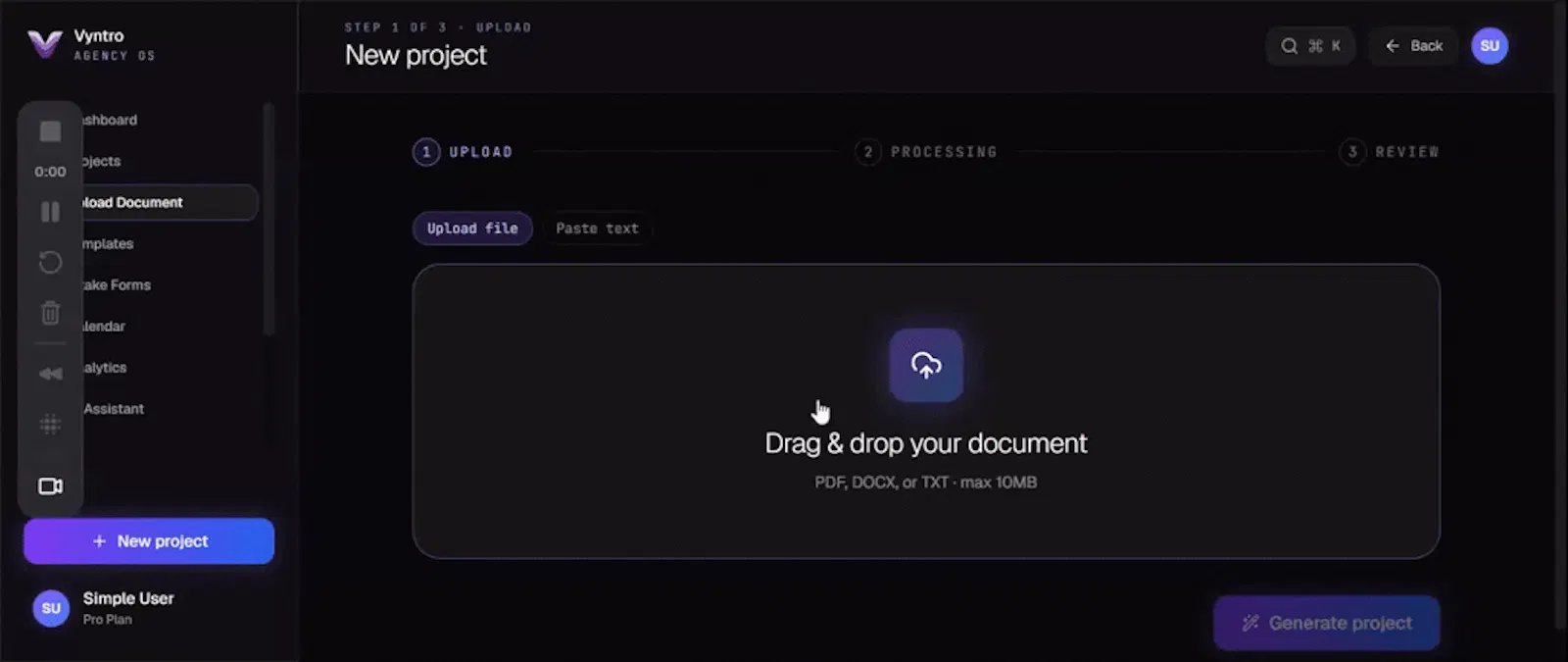Click the New project button
The image size is (1568, 662).
click(149, 541)
